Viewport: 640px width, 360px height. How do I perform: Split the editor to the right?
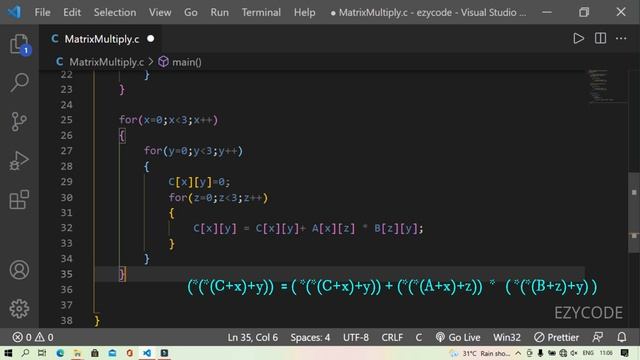(600, 38)
